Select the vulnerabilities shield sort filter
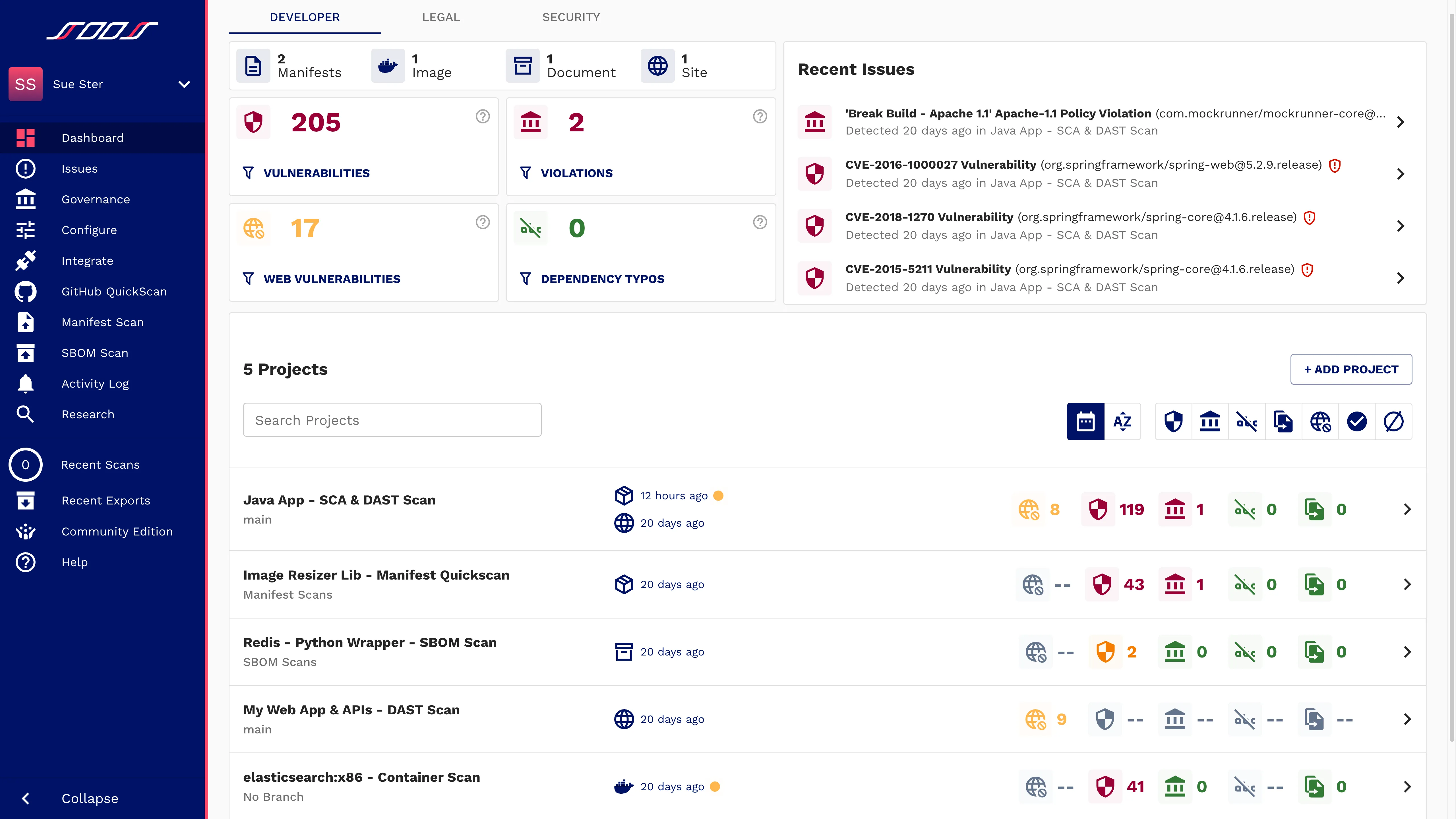Viewport: 1456px width, 819px height. click(1173, 421)
